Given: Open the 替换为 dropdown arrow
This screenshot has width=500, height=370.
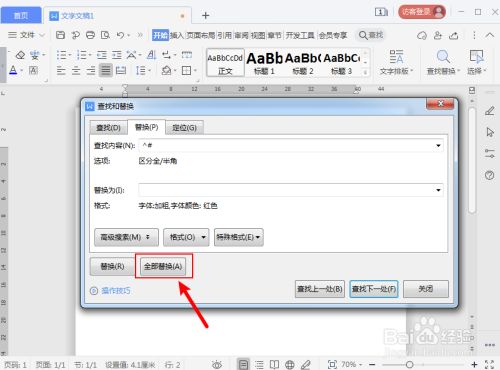Looking at the screenshot, I should pos(438,190).
